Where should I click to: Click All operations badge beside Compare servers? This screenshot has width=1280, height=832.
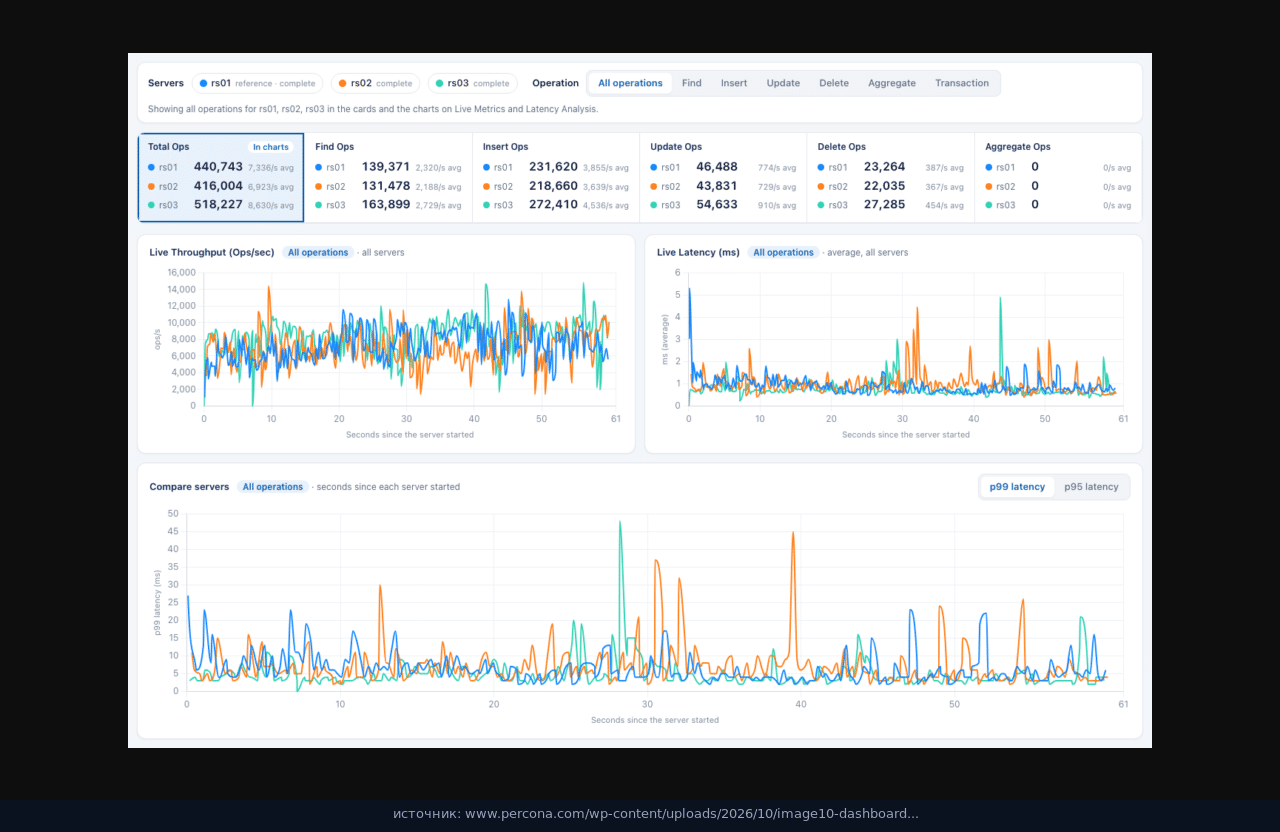pos(273,487)
